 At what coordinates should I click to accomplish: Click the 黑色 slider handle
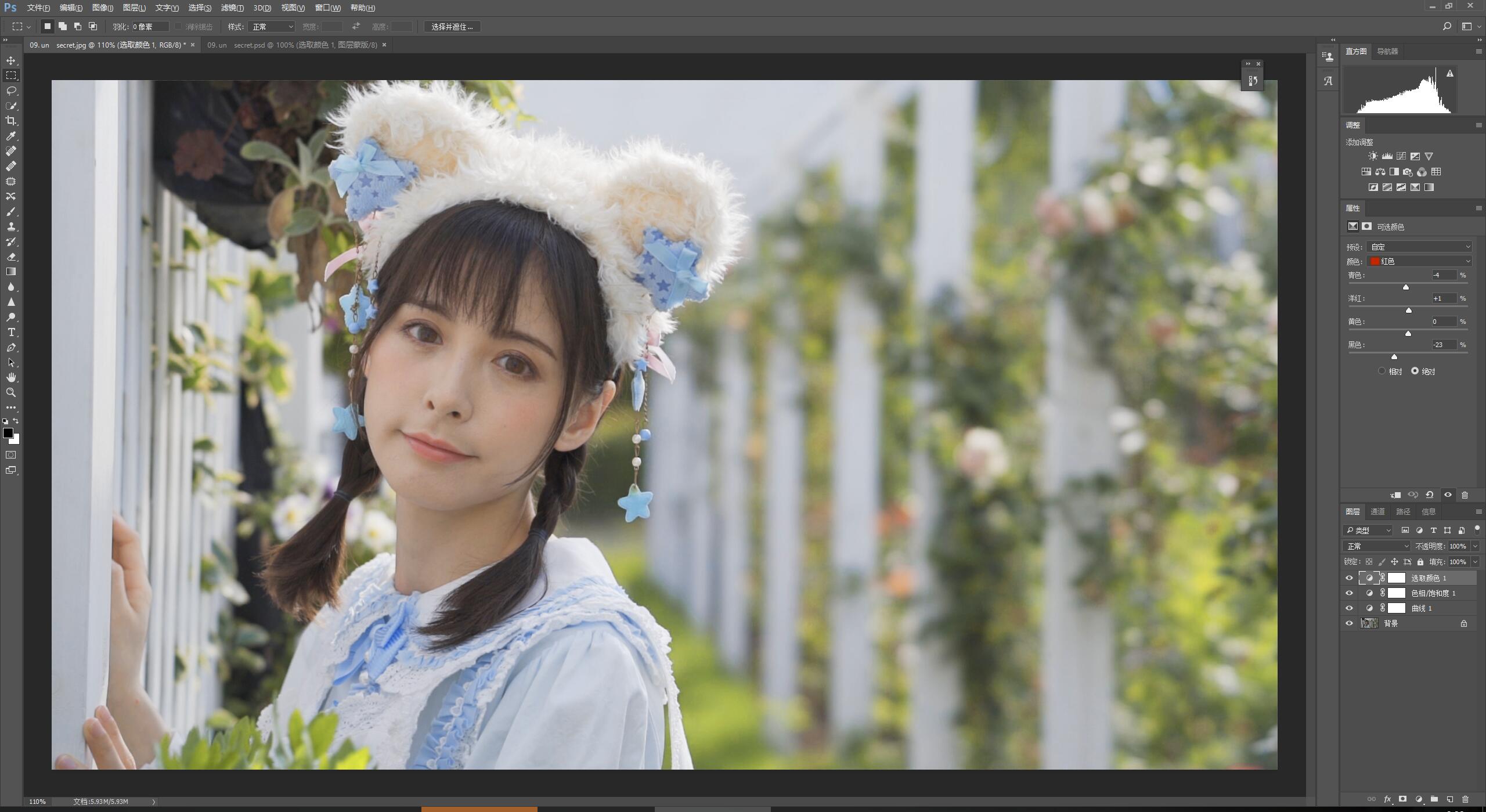pyautogui.click(x=1394, y=356)
